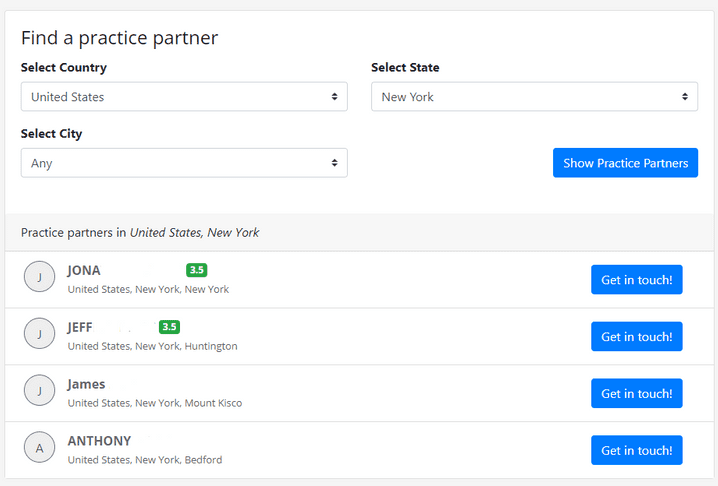Click the 3.5 rating badge next to JONA
Screen dimensions: 718x486
pyautogui.click(x=196, y=270)
